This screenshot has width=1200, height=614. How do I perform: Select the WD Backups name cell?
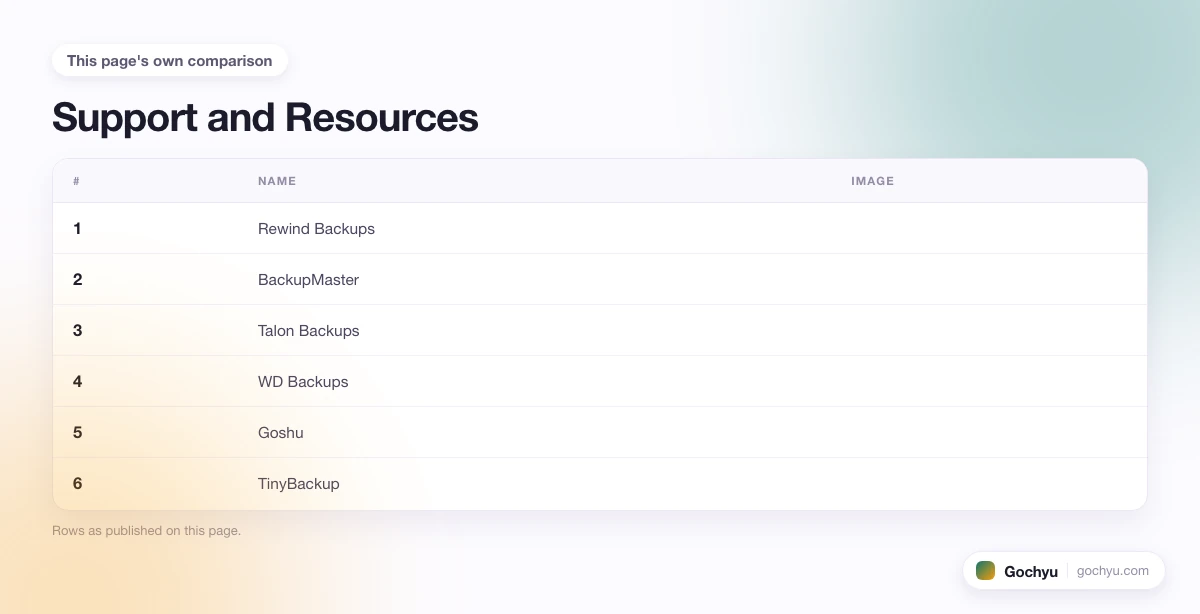tap(303, 382)
